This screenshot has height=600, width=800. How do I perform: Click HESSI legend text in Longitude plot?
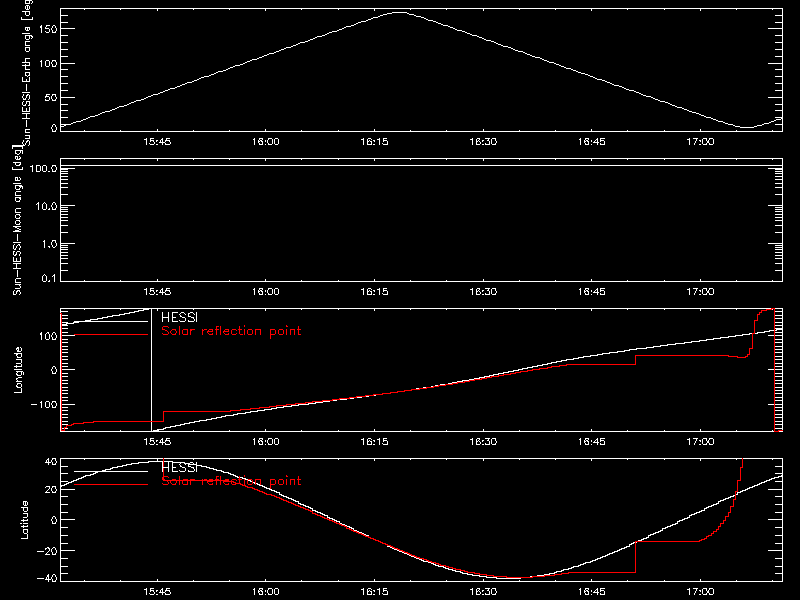179,317
